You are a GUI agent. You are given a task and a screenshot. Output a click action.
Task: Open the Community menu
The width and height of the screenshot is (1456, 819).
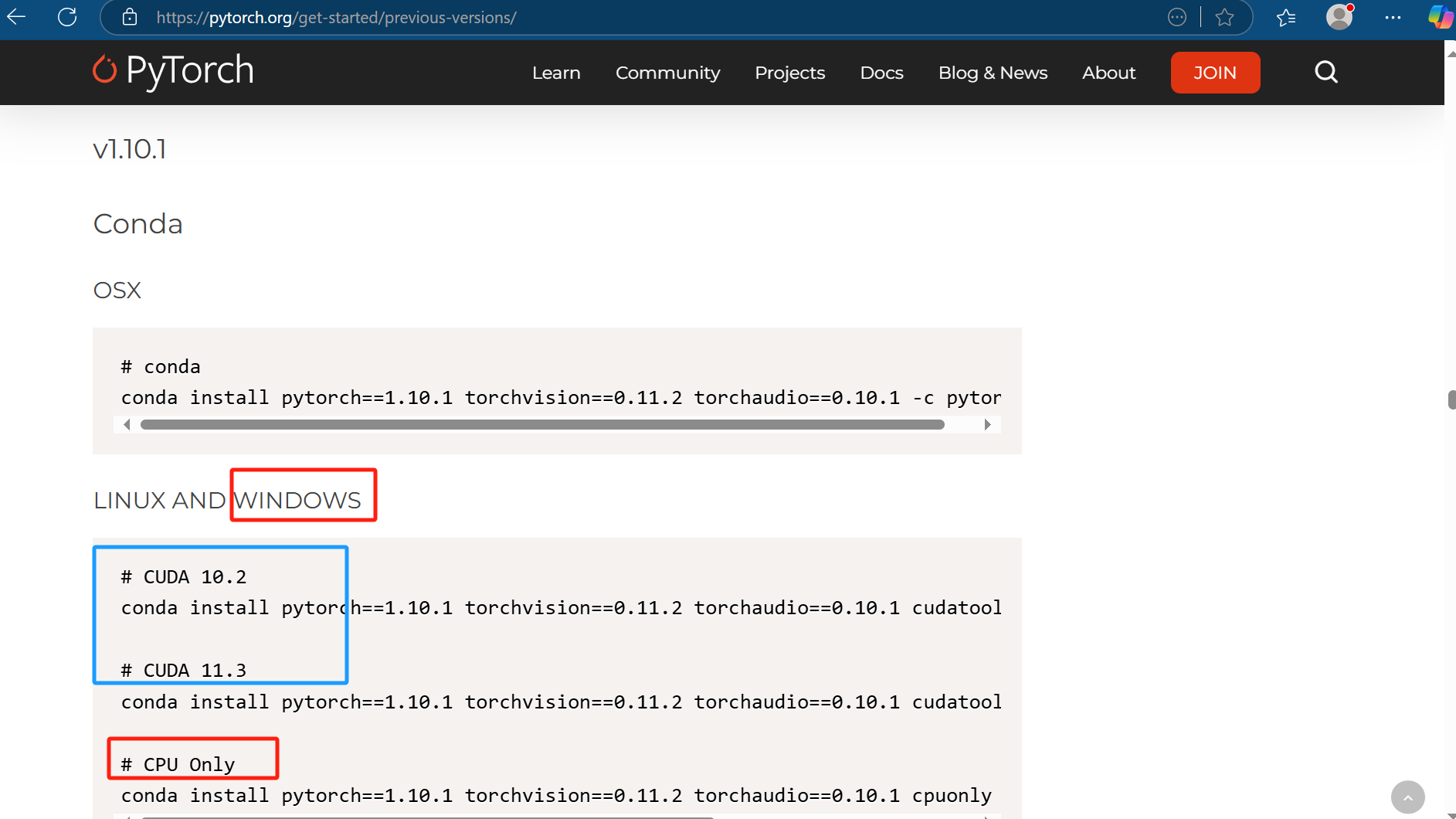point(668,73)
